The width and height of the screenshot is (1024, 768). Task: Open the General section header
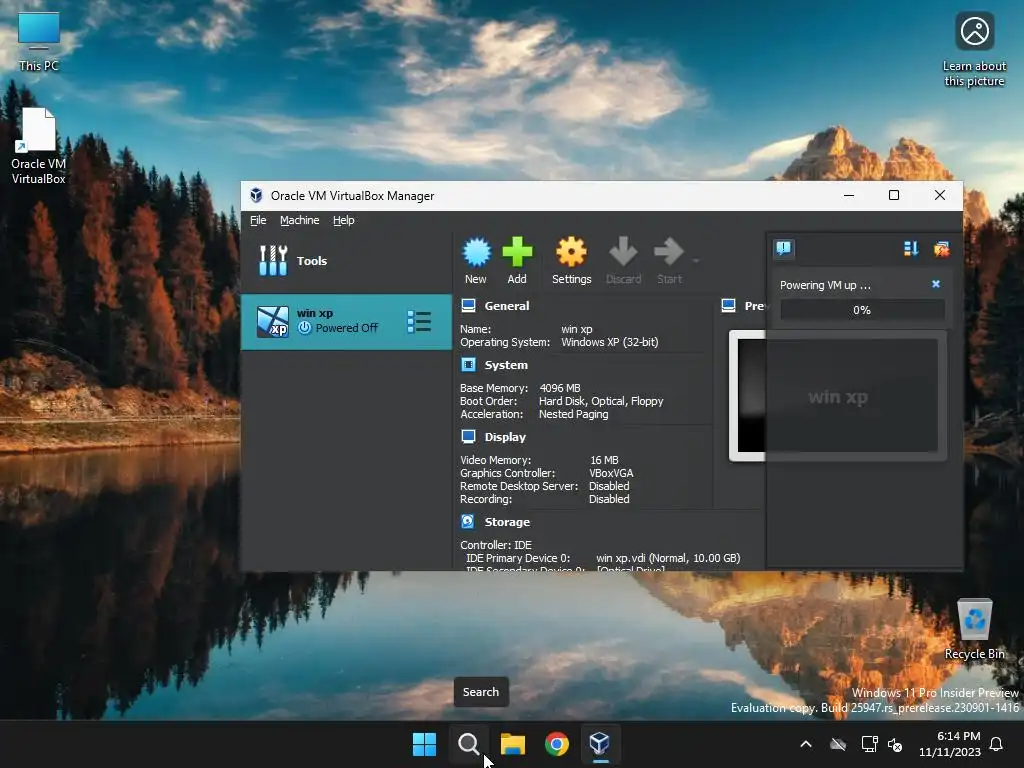pos(507,306)
